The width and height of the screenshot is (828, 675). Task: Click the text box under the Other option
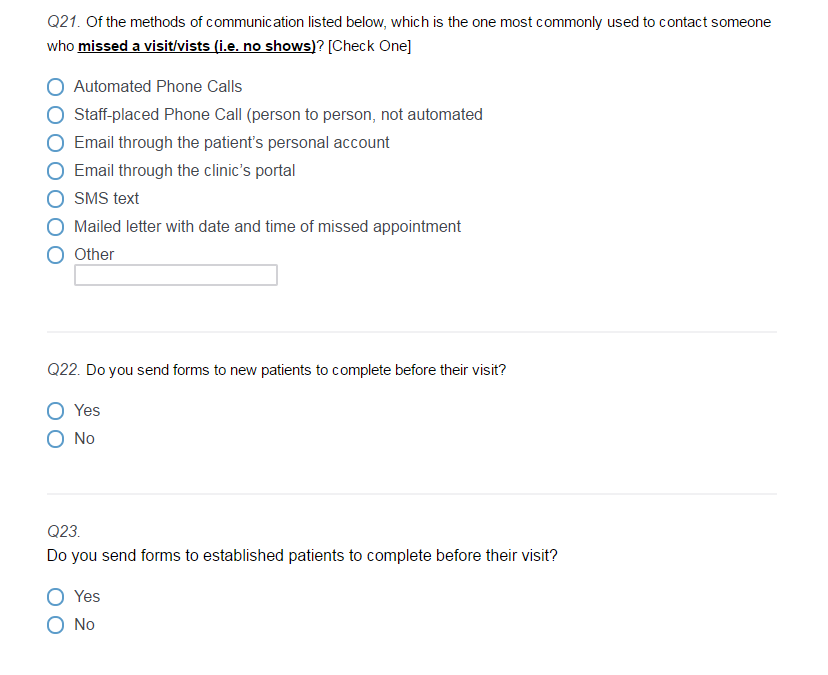[x=176, y=275]
